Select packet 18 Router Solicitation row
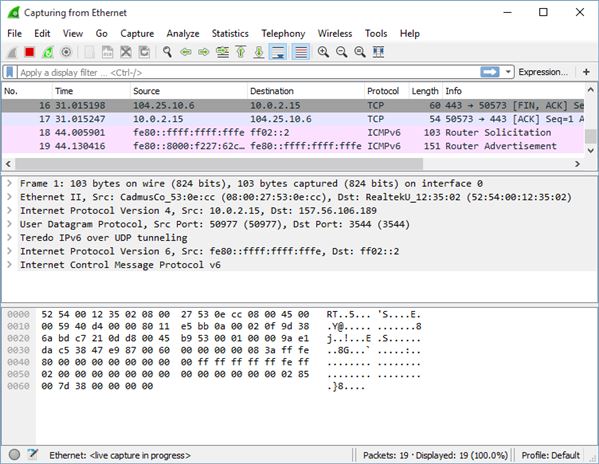599x464 pixels. (293, 133)
